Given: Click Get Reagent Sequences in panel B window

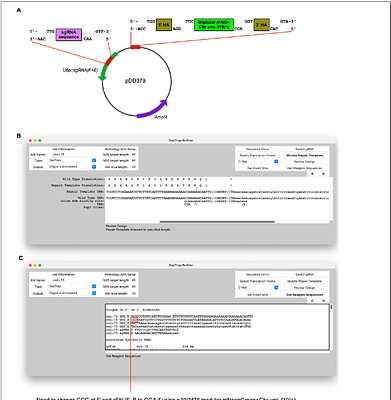Looking at the screenshot, I should tap(304, 168).
